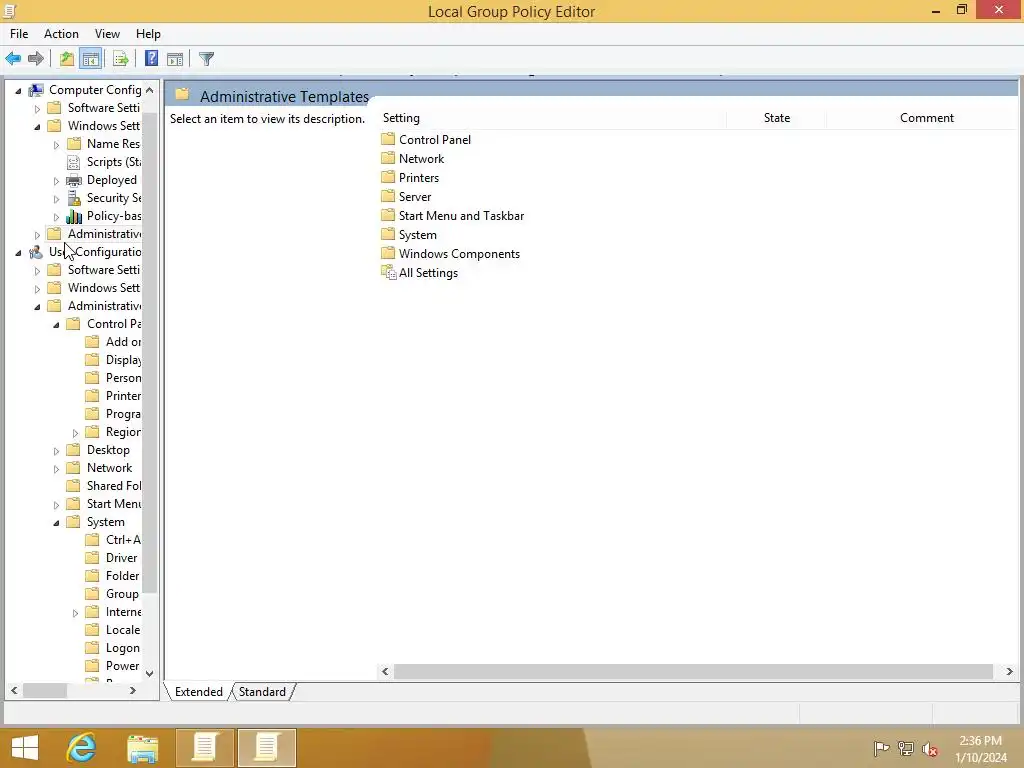Open the View menu
The width and height of the screenshot is (1024, 768).
tap(107, 34)
